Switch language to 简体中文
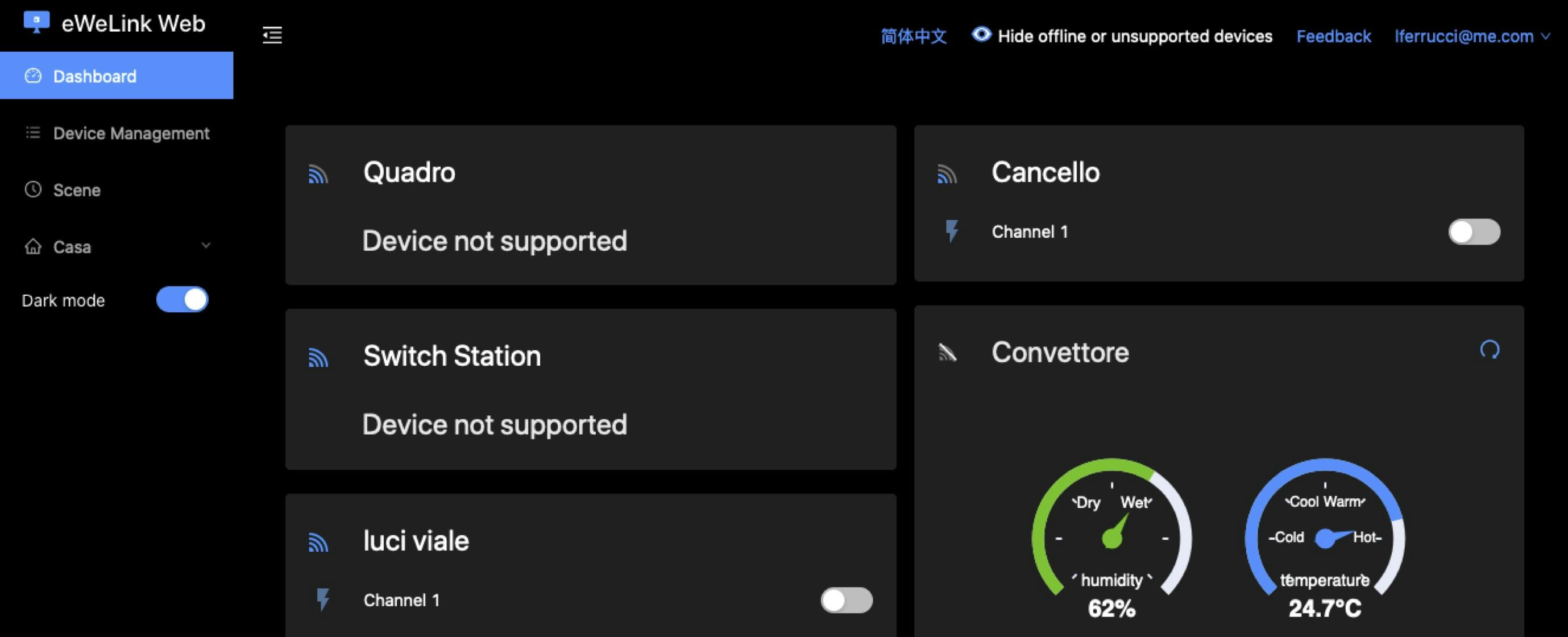 (913, 36)
